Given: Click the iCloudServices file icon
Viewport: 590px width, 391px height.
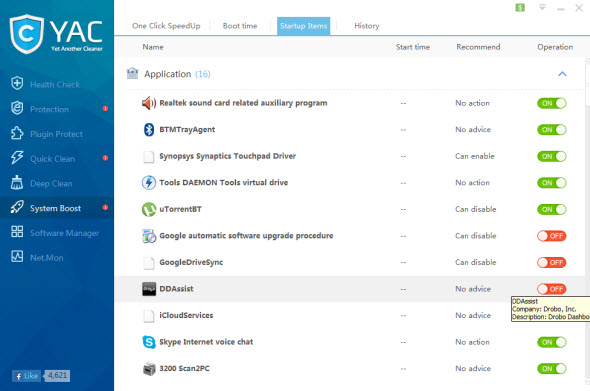Looking at the screenshot, I should tap(149, 316).
